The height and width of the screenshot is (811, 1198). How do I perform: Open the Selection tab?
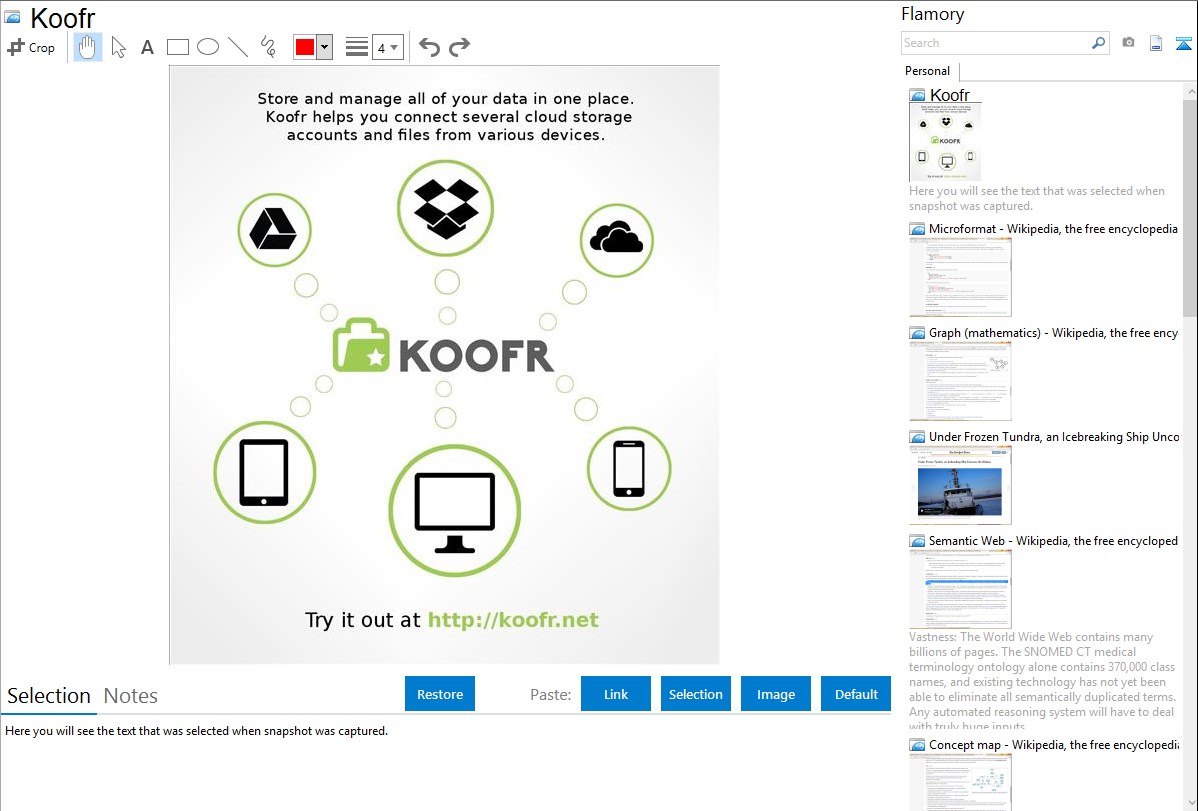[x=49, y=696]
